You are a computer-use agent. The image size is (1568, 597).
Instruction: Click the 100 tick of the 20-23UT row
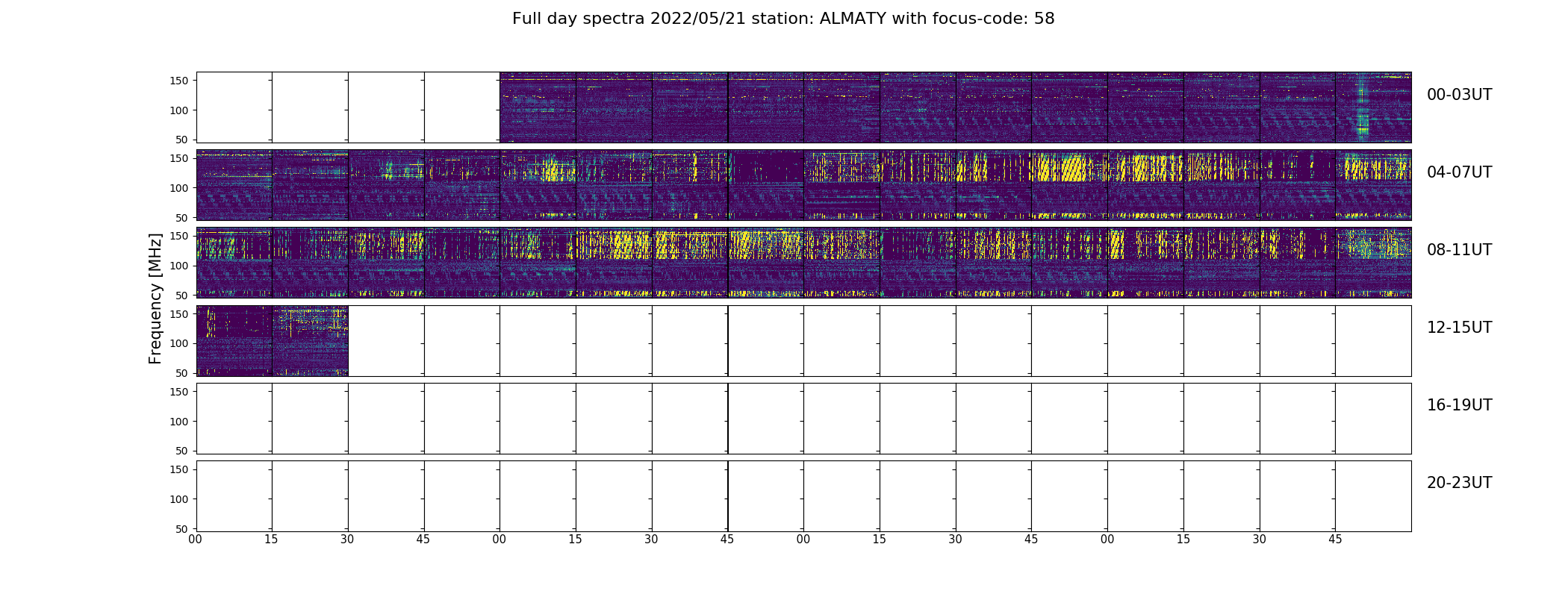coord(180,499)
